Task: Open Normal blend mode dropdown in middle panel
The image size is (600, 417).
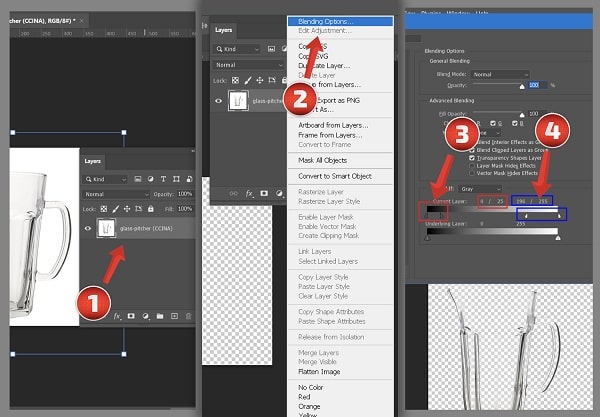Action: pyautogui.click(x=248, y=65)
